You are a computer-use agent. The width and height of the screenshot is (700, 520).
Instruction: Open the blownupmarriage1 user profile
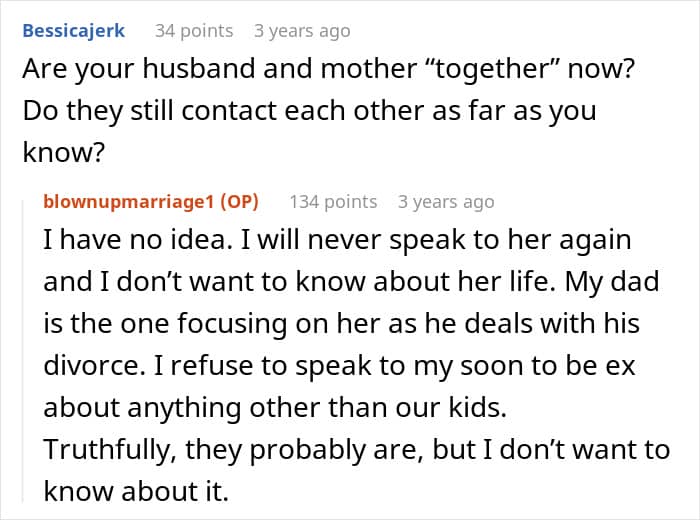129,202
